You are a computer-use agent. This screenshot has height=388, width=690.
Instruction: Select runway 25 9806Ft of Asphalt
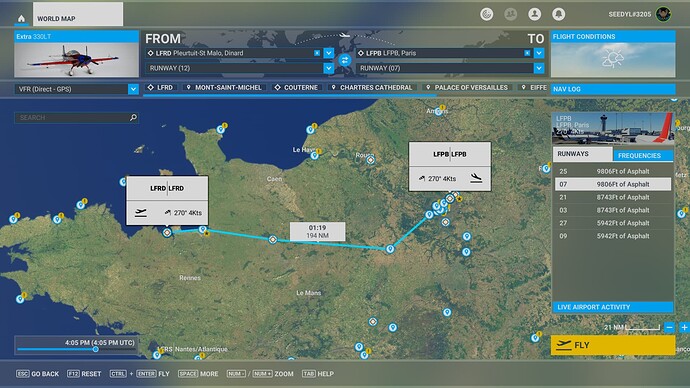pyautogui.click(x=613, y=171)
